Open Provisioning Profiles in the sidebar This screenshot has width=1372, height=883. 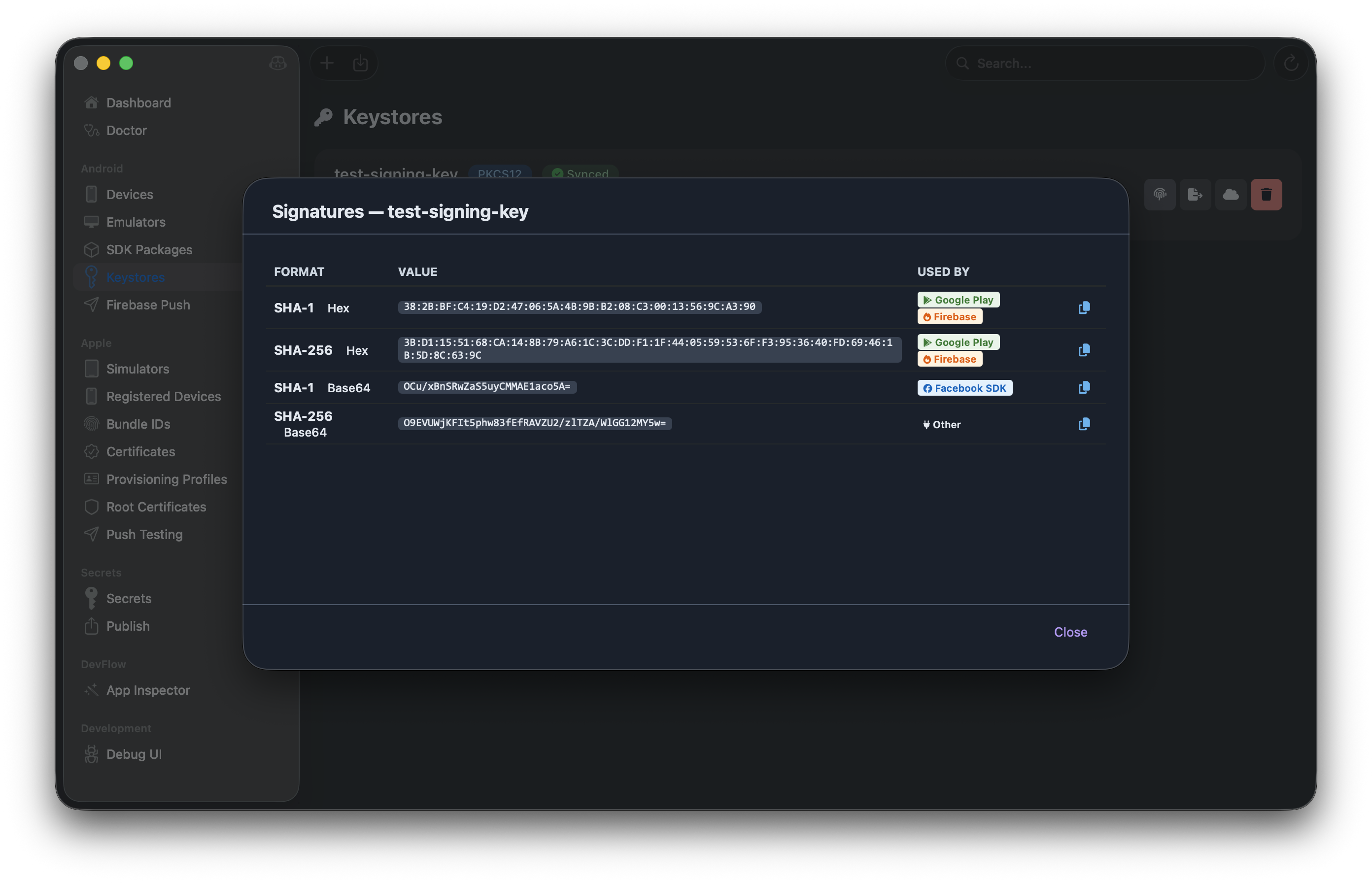tap(166, 479)
